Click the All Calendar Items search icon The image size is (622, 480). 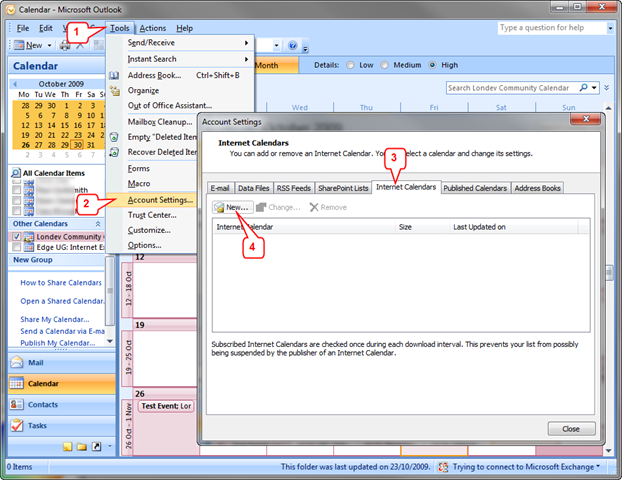point(16,173)
